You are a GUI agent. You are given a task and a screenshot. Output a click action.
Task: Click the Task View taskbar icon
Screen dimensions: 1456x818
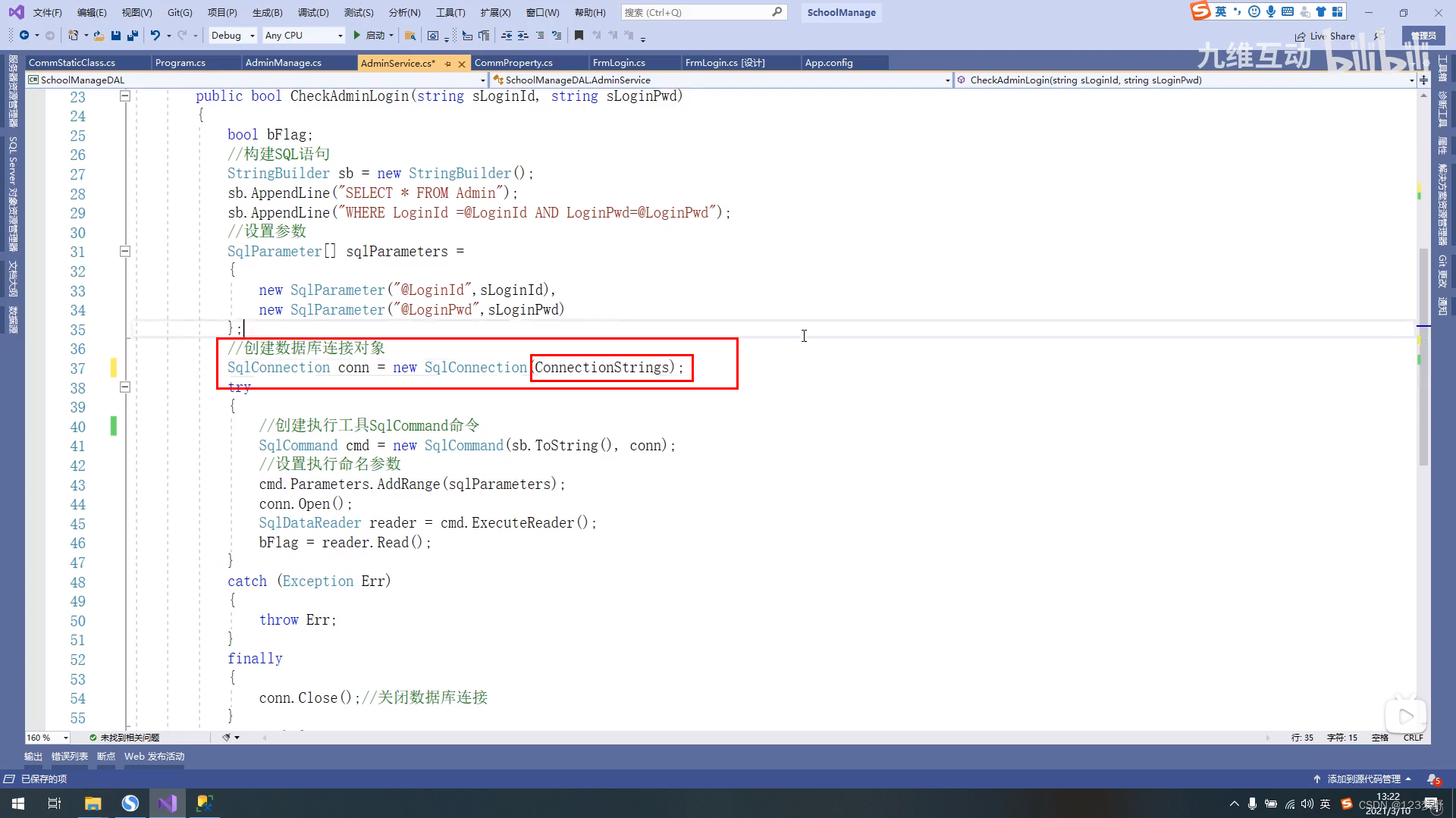[55, 804]
